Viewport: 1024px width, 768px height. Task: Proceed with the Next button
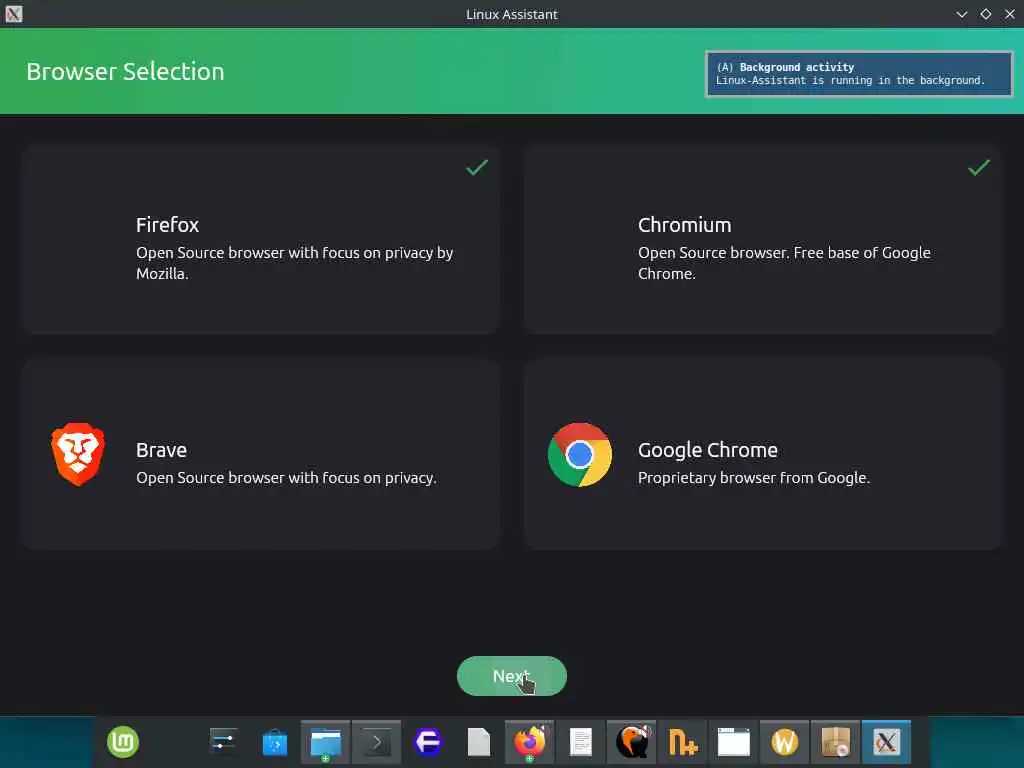tap(511, 676)
